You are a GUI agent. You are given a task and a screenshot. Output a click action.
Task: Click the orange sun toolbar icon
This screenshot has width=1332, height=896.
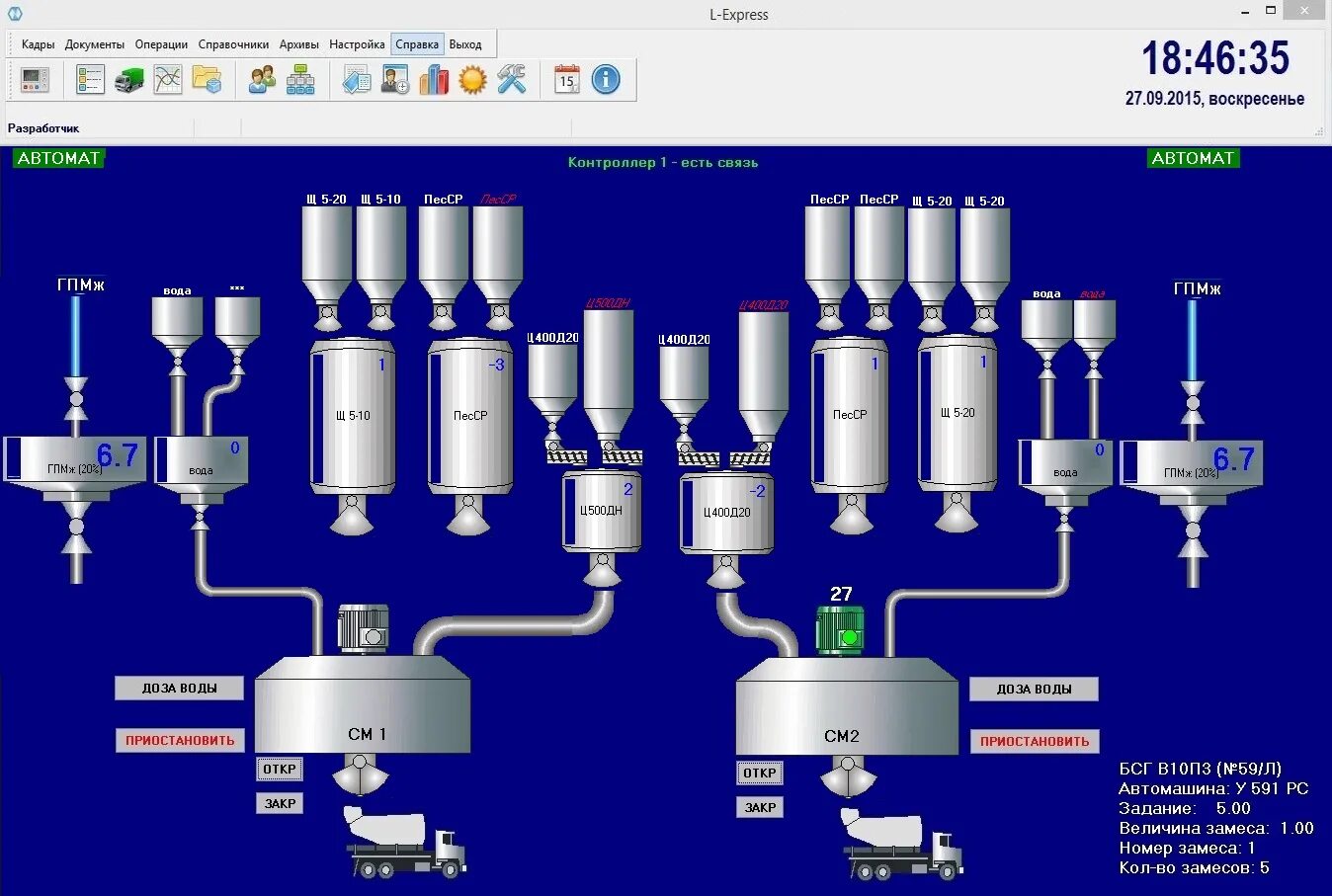click(x=472, y=80)
